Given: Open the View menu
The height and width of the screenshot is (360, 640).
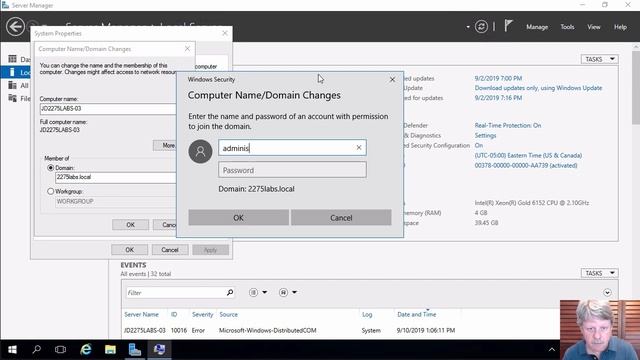Looking at the screenshot, I should coord(593,27).
